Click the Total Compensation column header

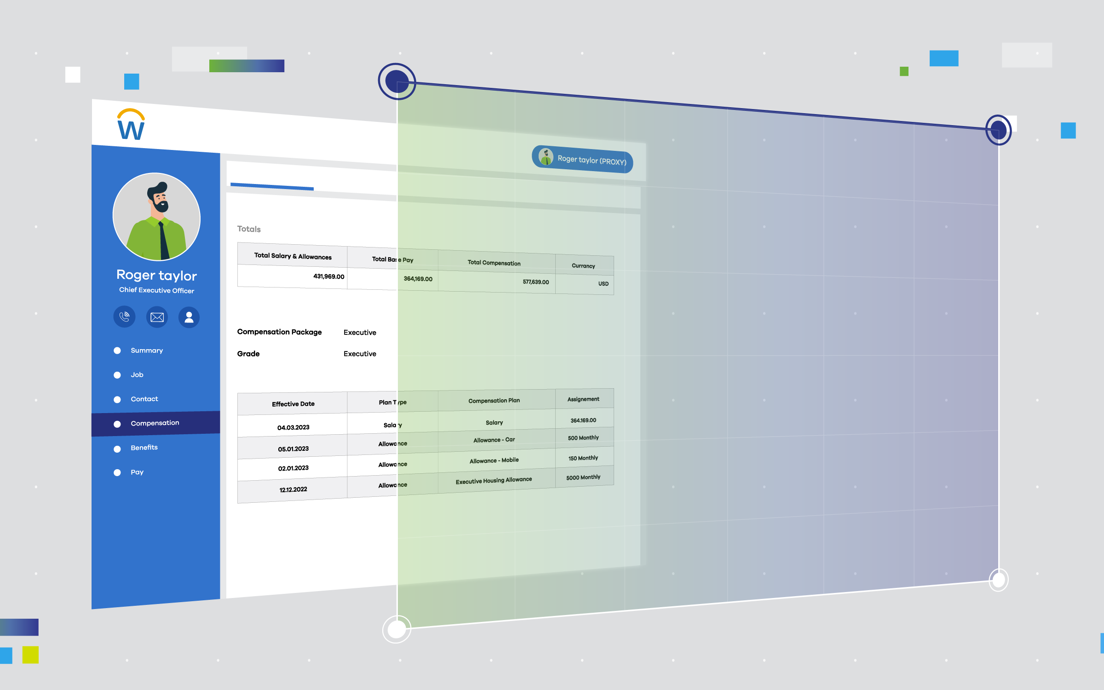pyautogui.click(x=494, y=263)
